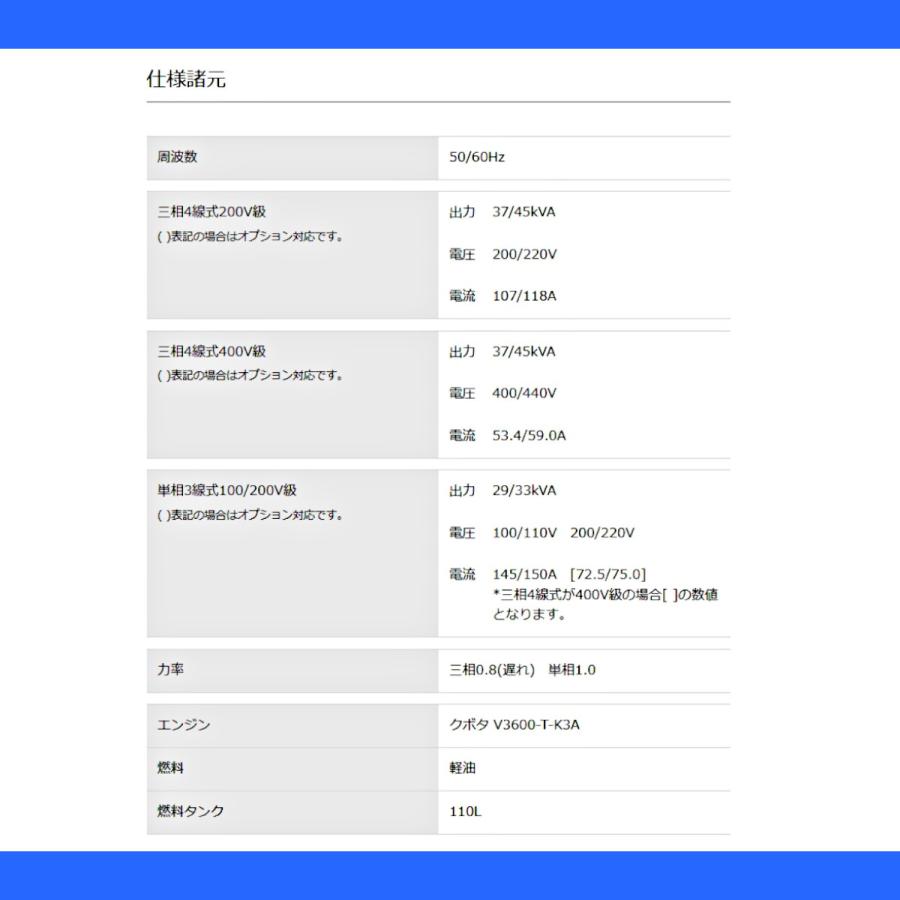Click the 53.4/59.0A current value
900x900 pixels.
click(528, 435)
